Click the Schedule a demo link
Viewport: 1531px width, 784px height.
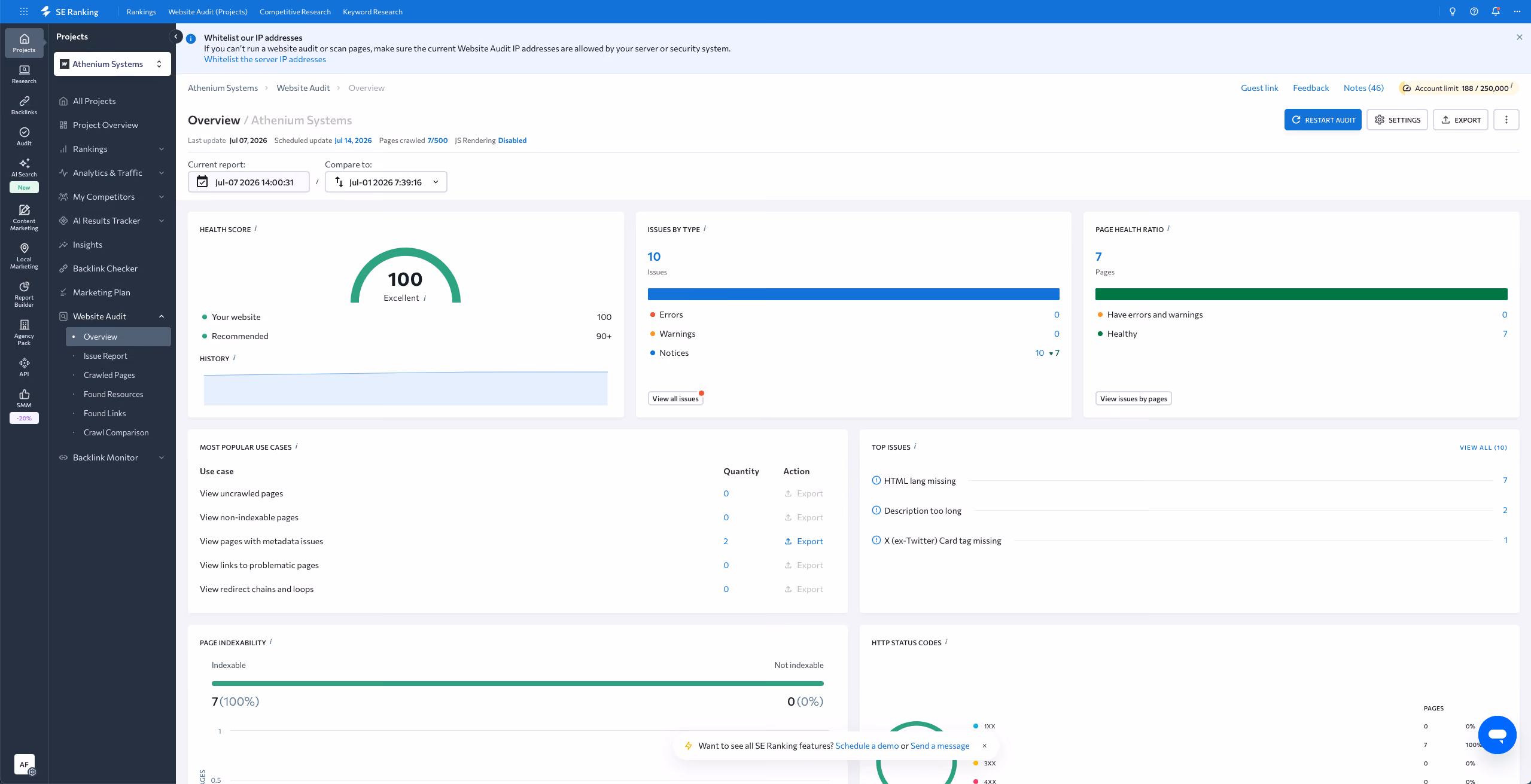867,746
